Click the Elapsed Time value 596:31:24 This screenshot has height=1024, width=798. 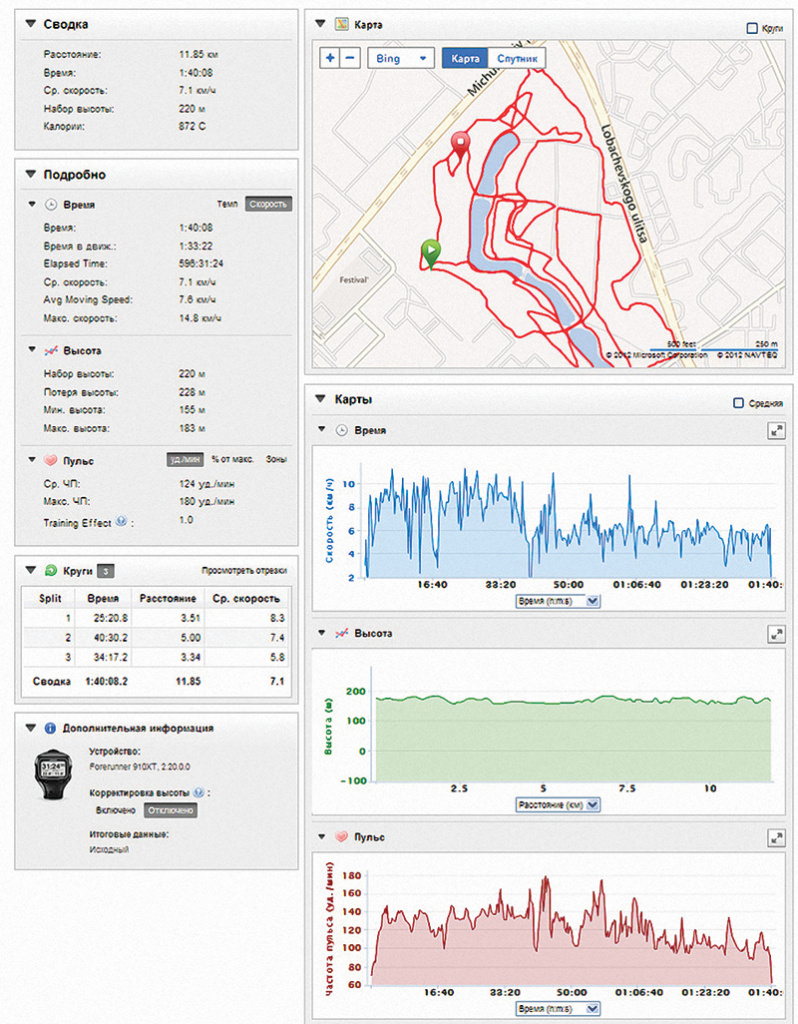pos(201,264)
